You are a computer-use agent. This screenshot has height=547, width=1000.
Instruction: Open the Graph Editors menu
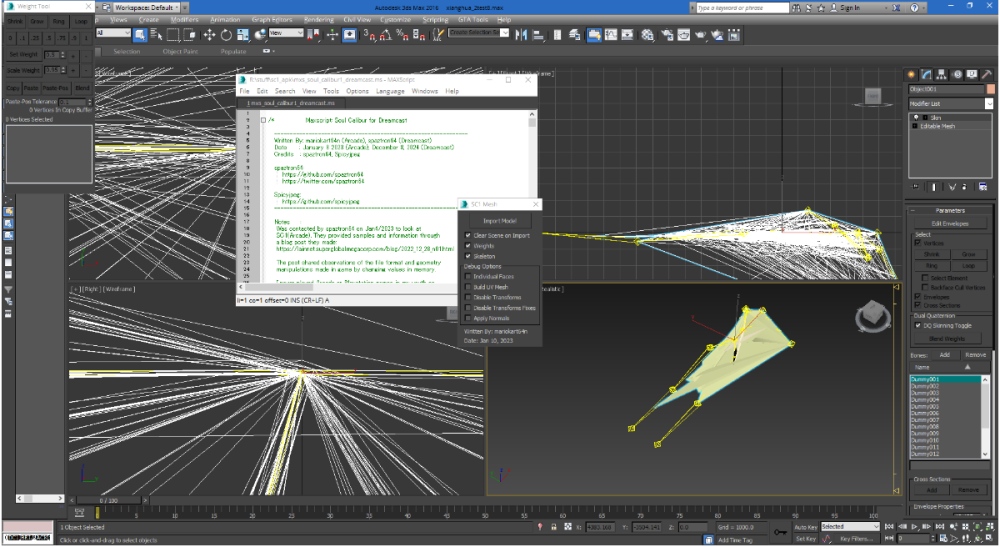coord(271,19)
